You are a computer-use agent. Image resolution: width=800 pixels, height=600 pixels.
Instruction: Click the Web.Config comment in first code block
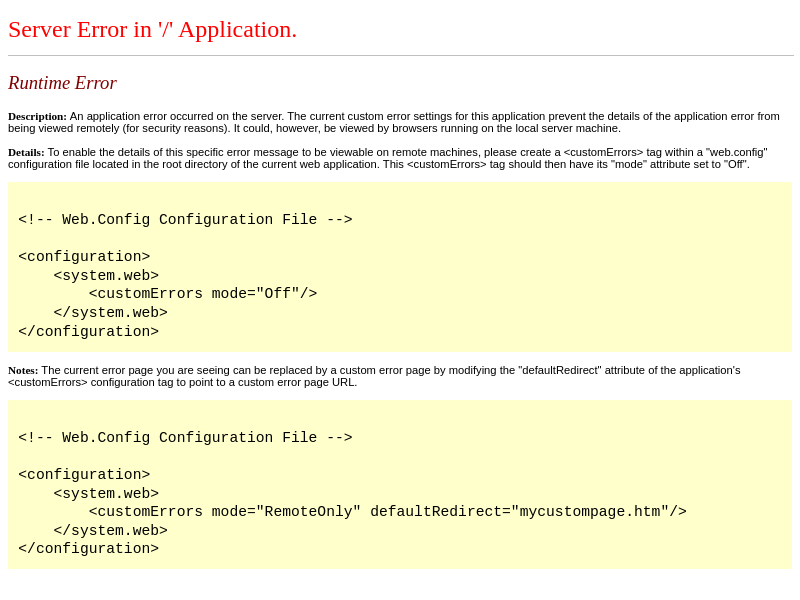point(185,220)
